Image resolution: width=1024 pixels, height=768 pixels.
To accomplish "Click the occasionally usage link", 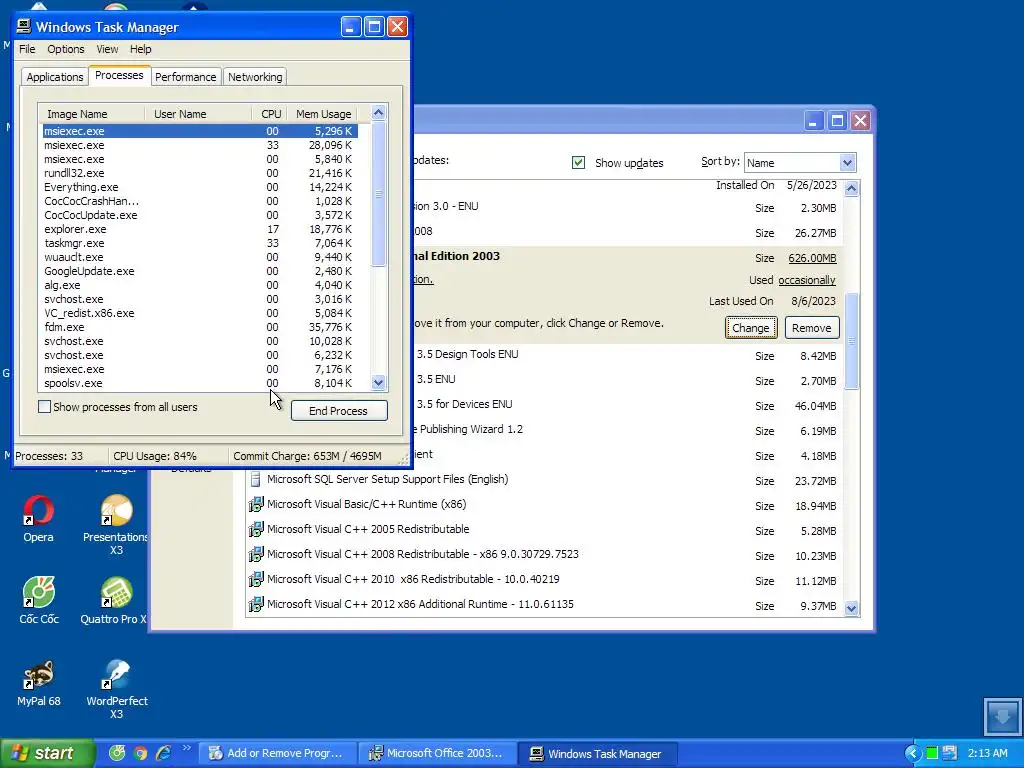I will pyautogui.click(x=807, y=280).
